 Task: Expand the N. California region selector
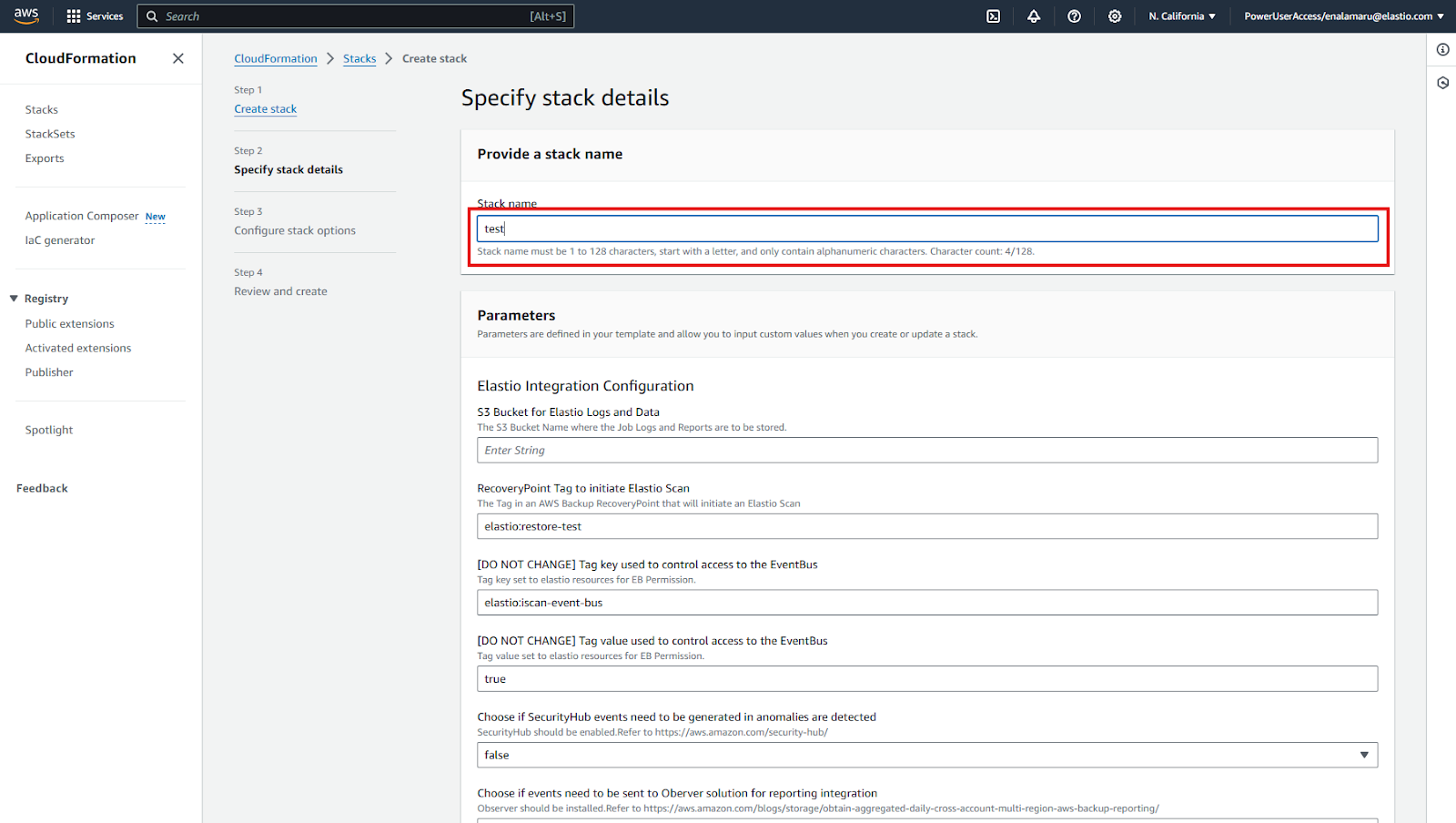coord(1182,16)
